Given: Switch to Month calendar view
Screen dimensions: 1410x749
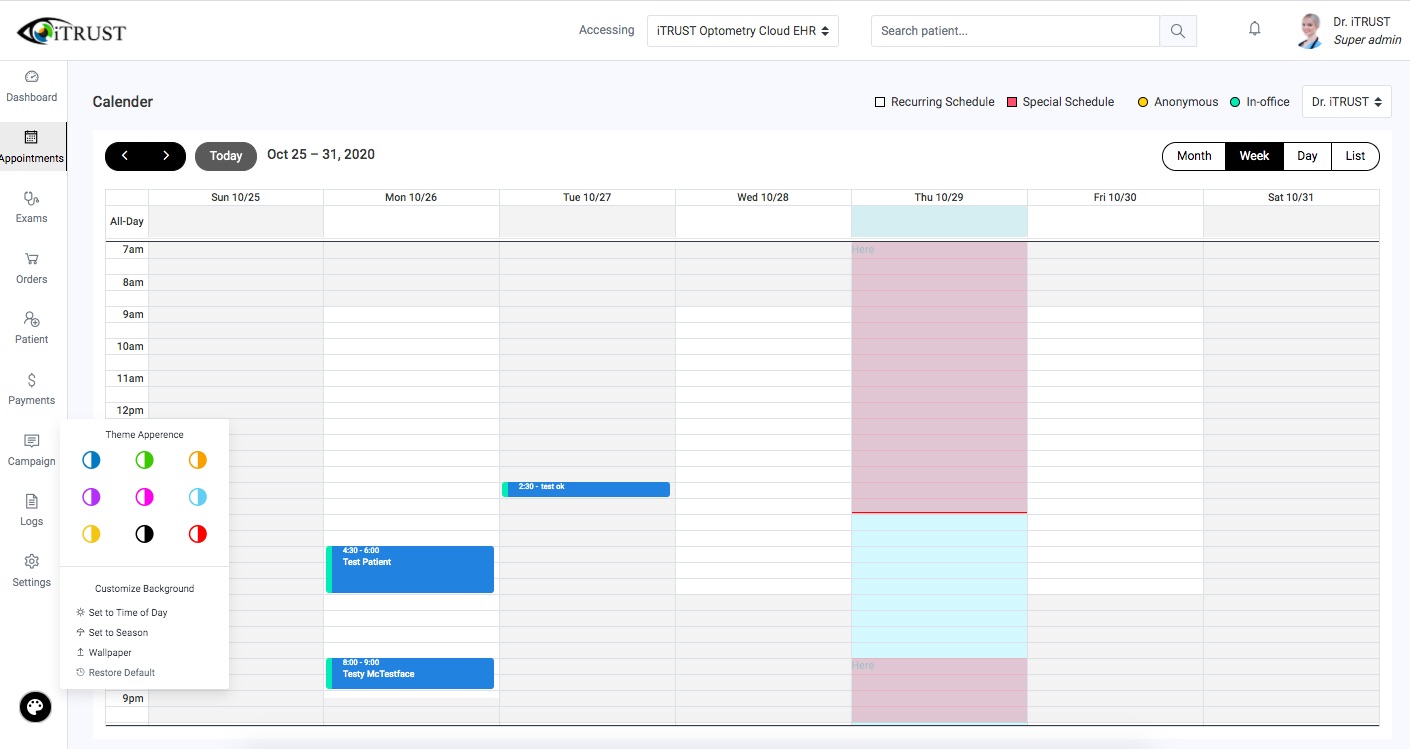Looking at the screenshot, I should tap(1194, 156).
